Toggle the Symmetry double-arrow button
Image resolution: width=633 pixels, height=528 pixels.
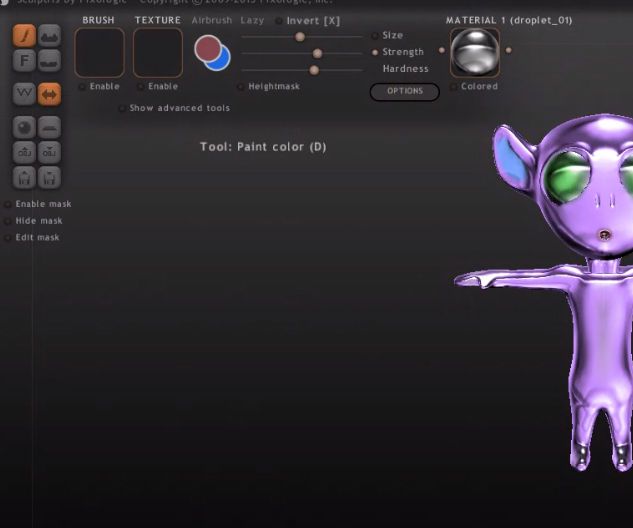point(49,94)
